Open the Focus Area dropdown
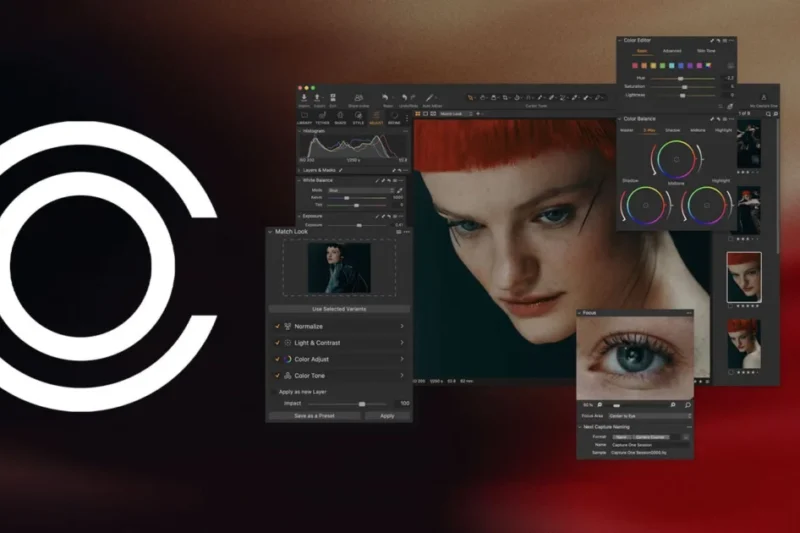Image resolution: width=800 pixels, height=533 pixels. point(650,416)
